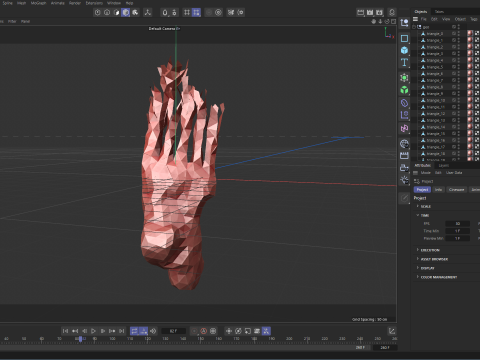Image resolution: width=480 pixels, height=360 pixels.
Task: Click the Symmetry icon in top toolbar
Action: click(x=231, y=13)
